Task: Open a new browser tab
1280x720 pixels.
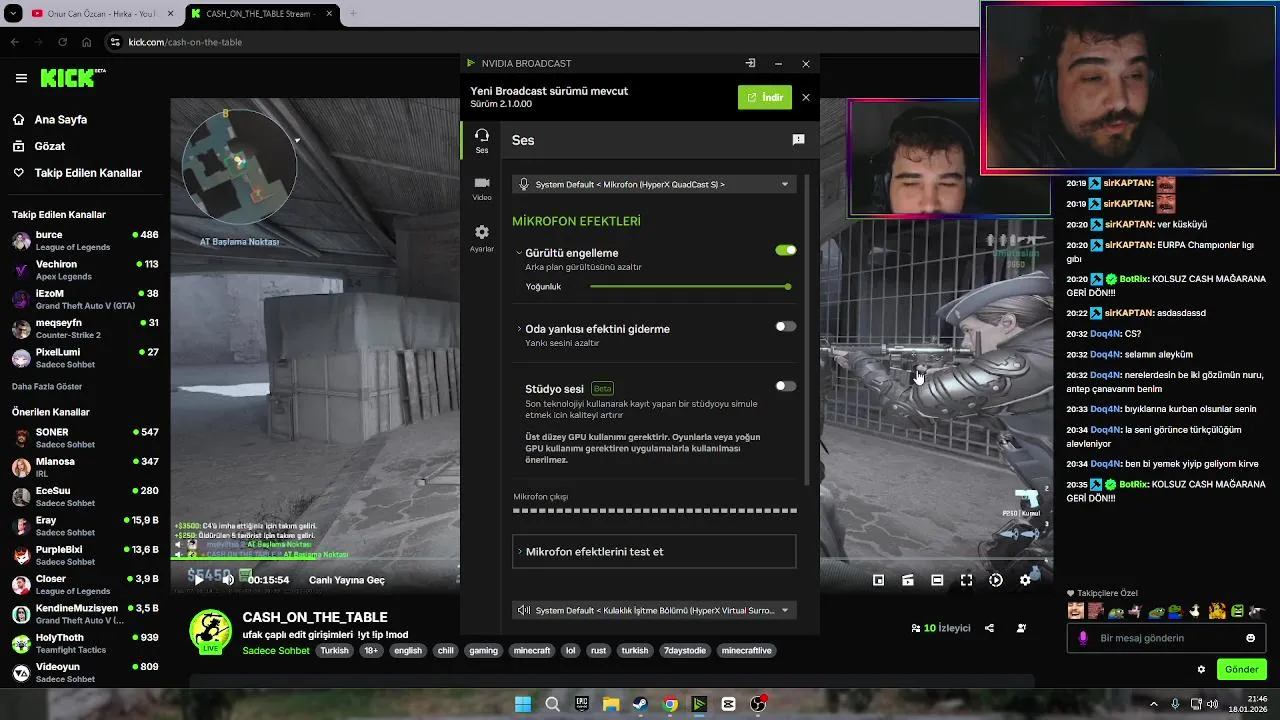Action: [352, 14]
